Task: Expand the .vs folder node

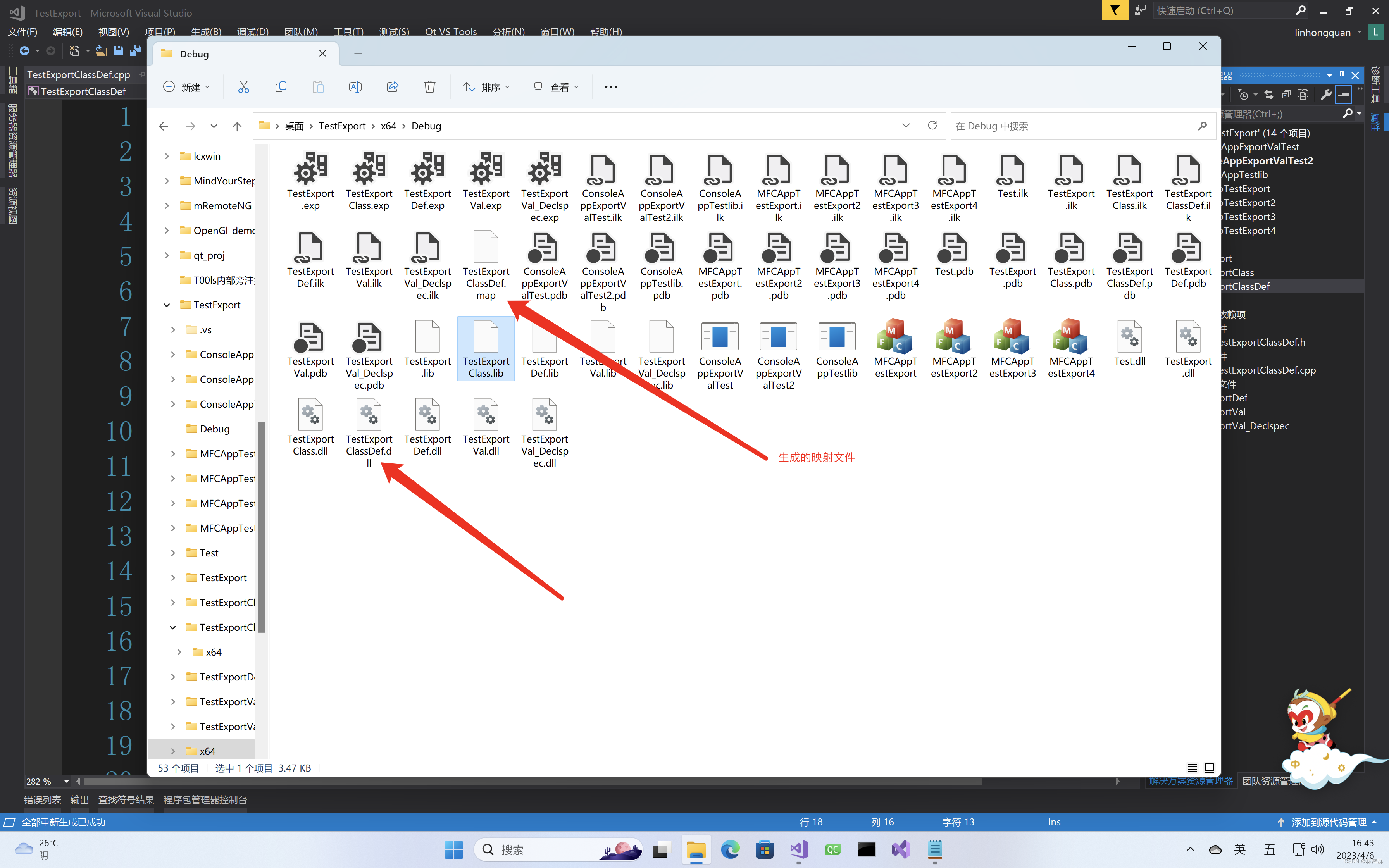Action: point(173,329)
